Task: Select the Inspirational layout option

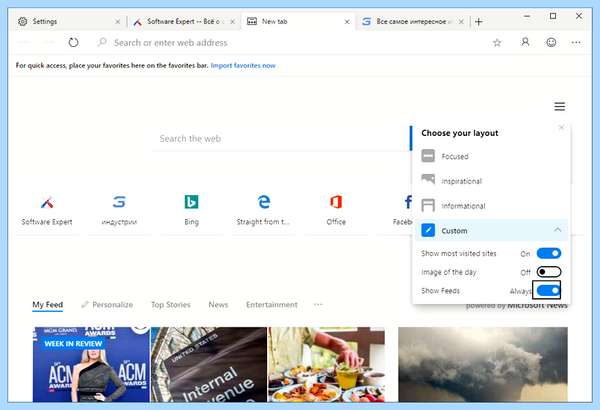Action: coord(491,181)
